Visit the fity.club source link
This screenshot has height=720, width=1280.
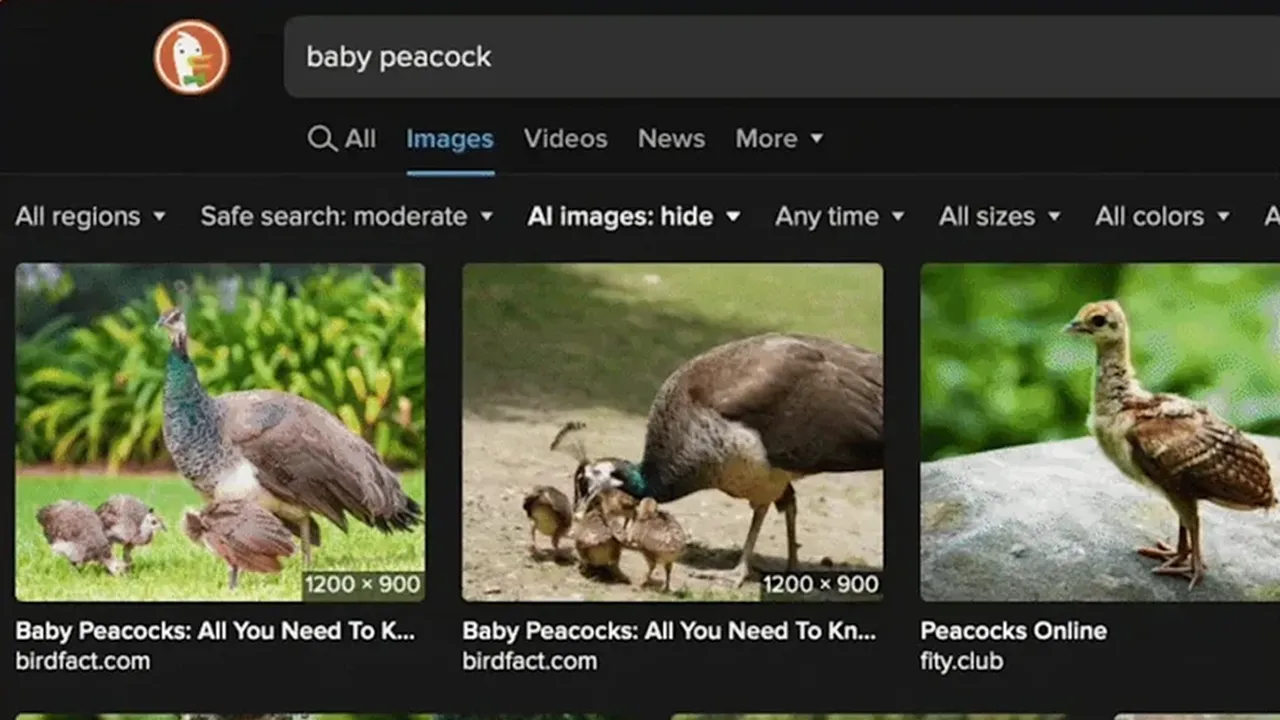coord(961,661)
